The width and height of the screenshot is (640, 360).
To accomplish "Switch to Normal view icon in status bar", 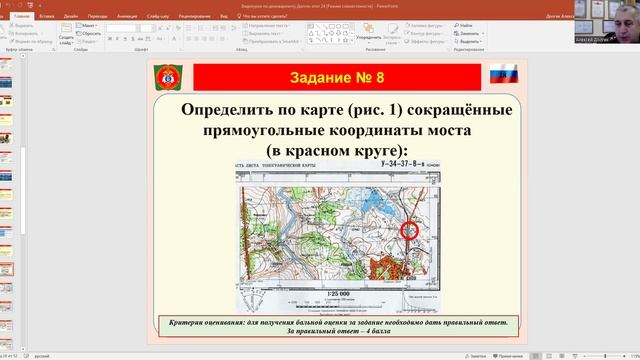I will point(536,356).
